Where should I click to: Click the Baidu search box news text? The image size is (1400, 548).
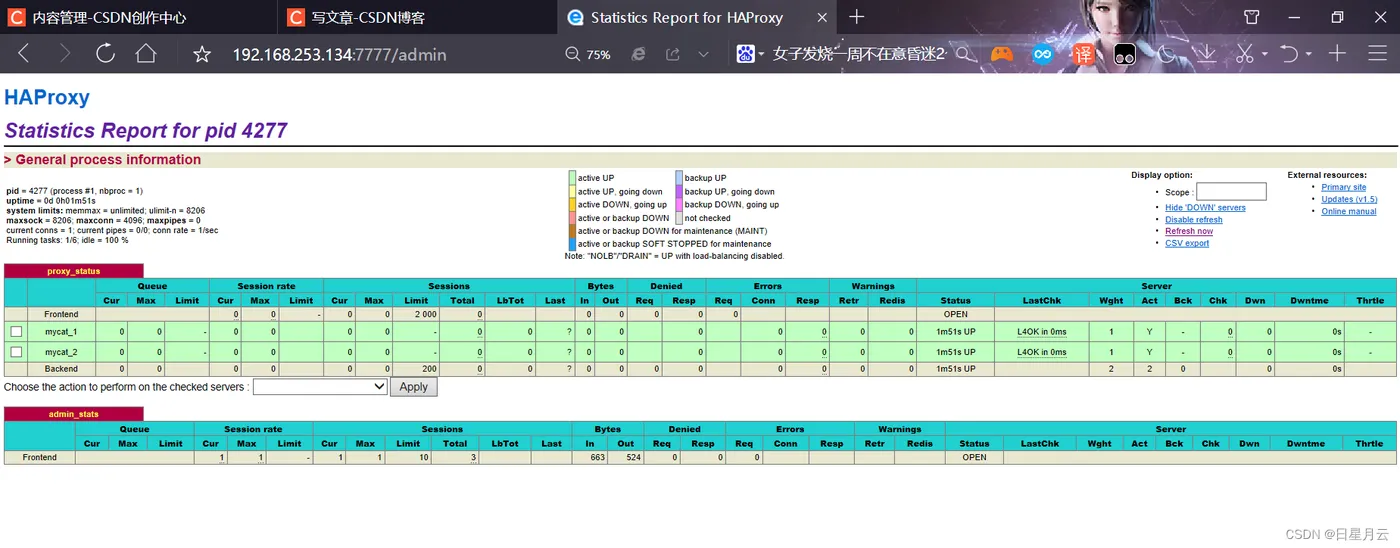click(x=858, y=55)
